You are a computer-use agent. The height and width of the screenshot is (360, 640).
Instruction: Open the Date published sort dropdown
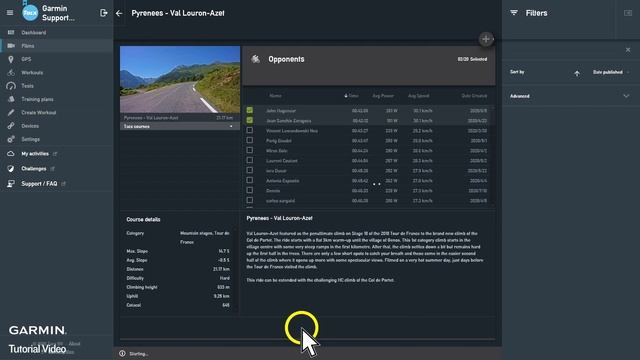611,72
